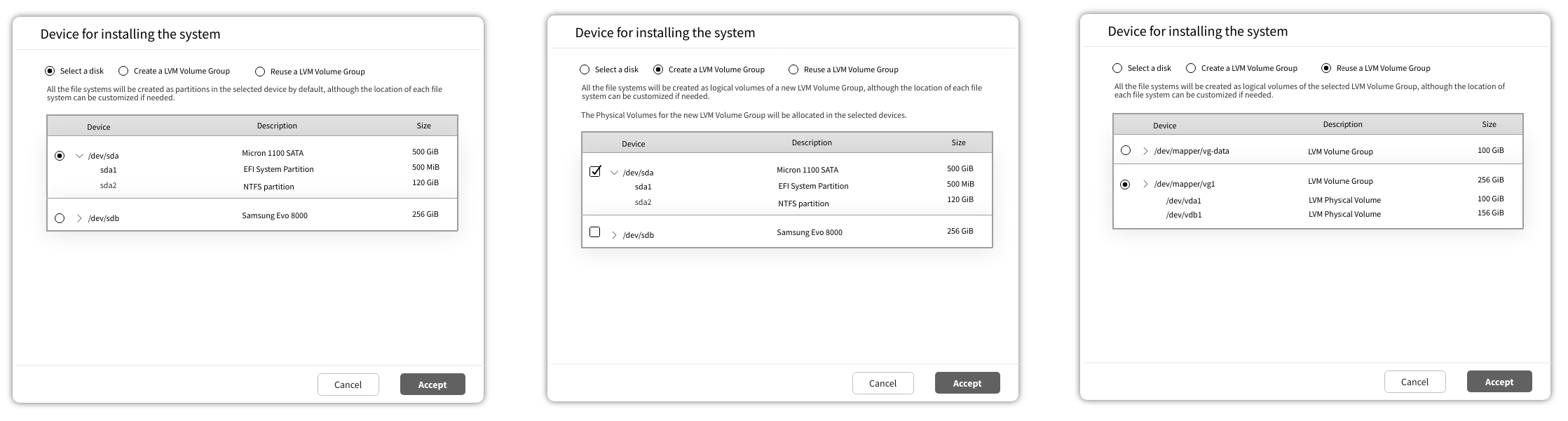Choose 'Reuse a LVM Volume Group' in middle dialog
Image resolution: width=1568 pixels, height=421 pixels.
tap(793, 69)
